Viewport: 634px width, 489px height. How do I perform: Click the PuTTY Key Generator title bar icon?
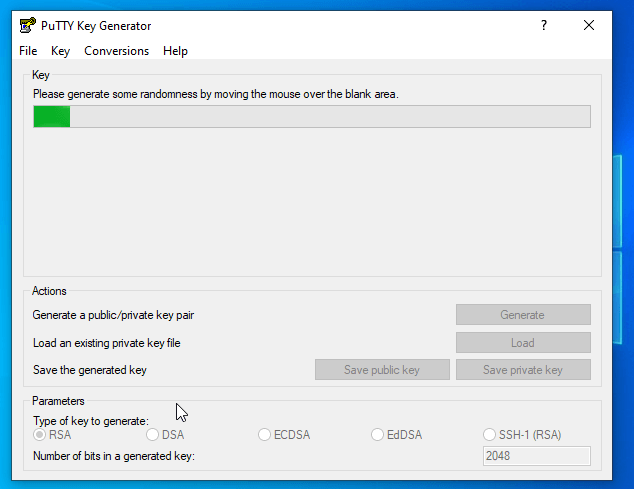tap(27, 25)
